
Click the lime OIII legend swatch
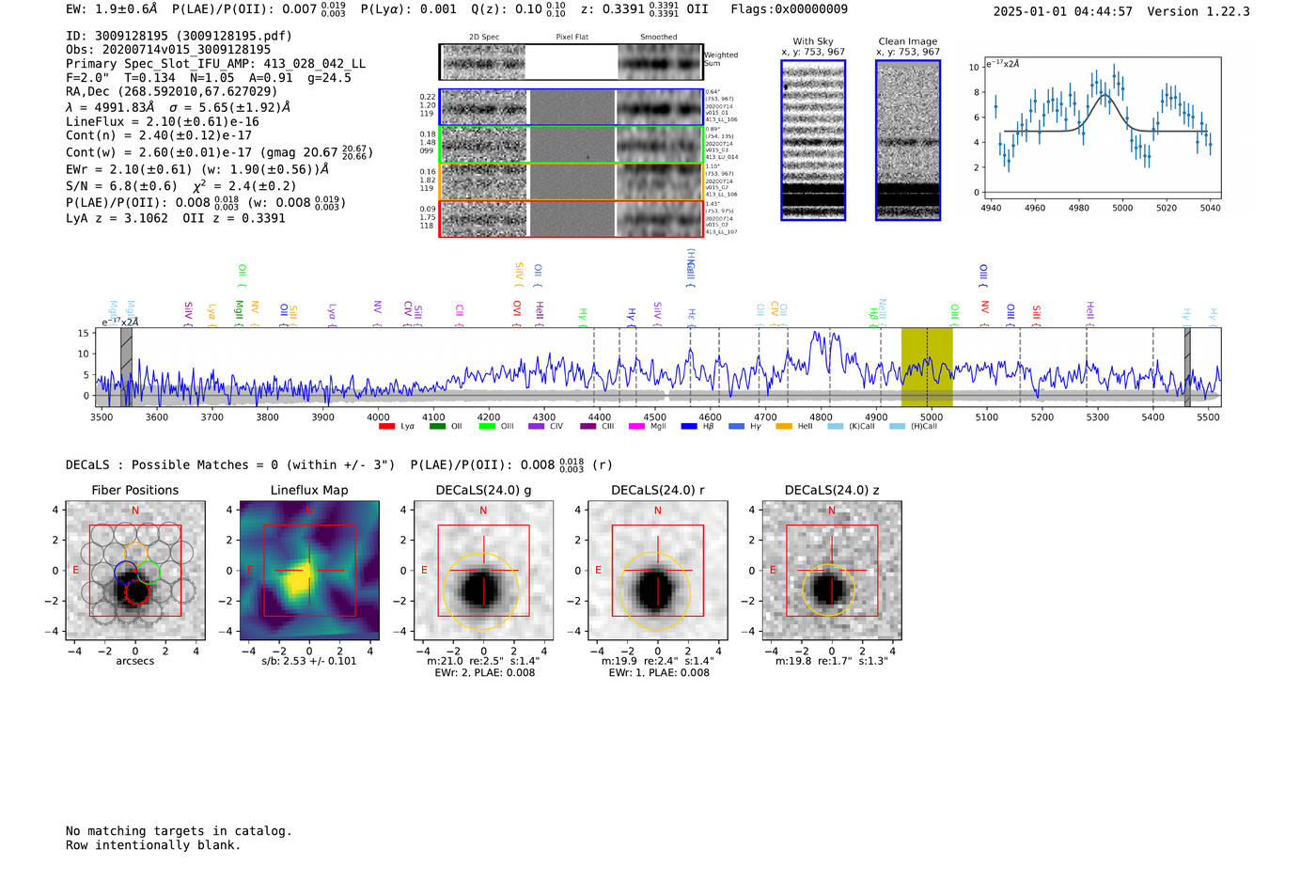[487, 427]
